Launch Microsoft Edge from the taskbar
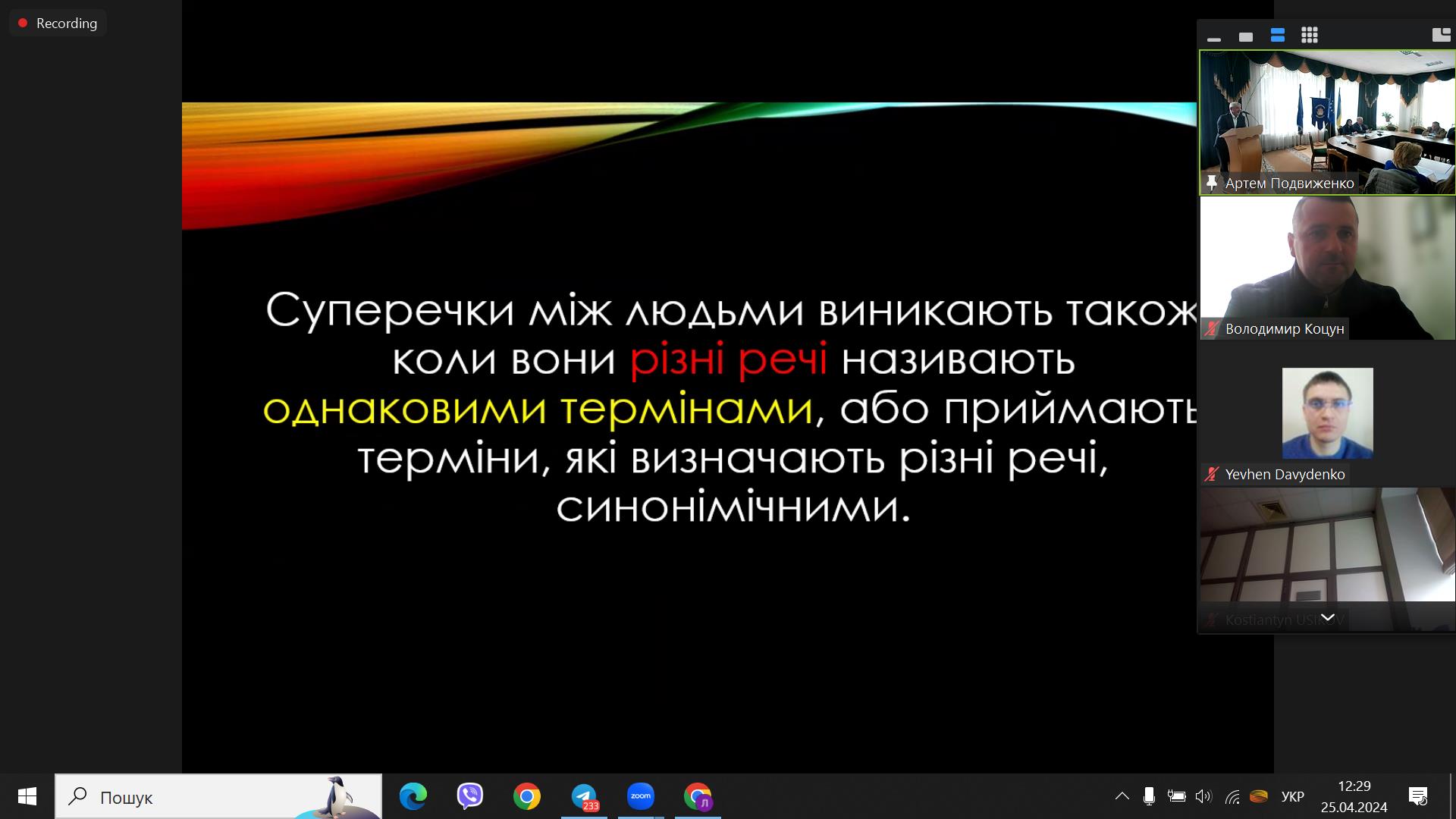1456x819 pixels. pyautogui.click(x=413, y=796)
